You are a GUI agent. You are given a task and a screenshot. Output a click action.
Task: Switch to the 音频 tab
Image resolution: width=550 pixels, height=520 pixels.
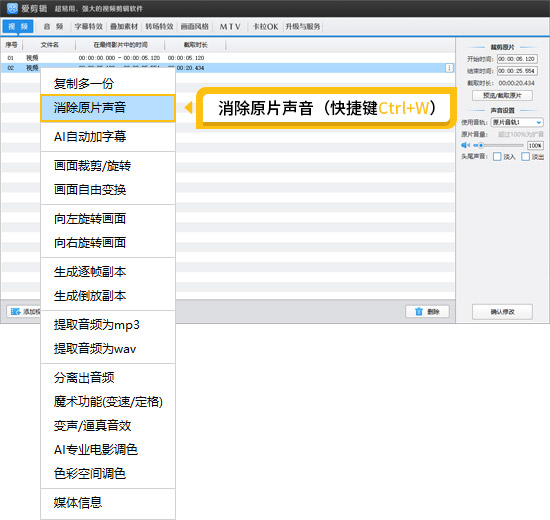click(53, 27)
